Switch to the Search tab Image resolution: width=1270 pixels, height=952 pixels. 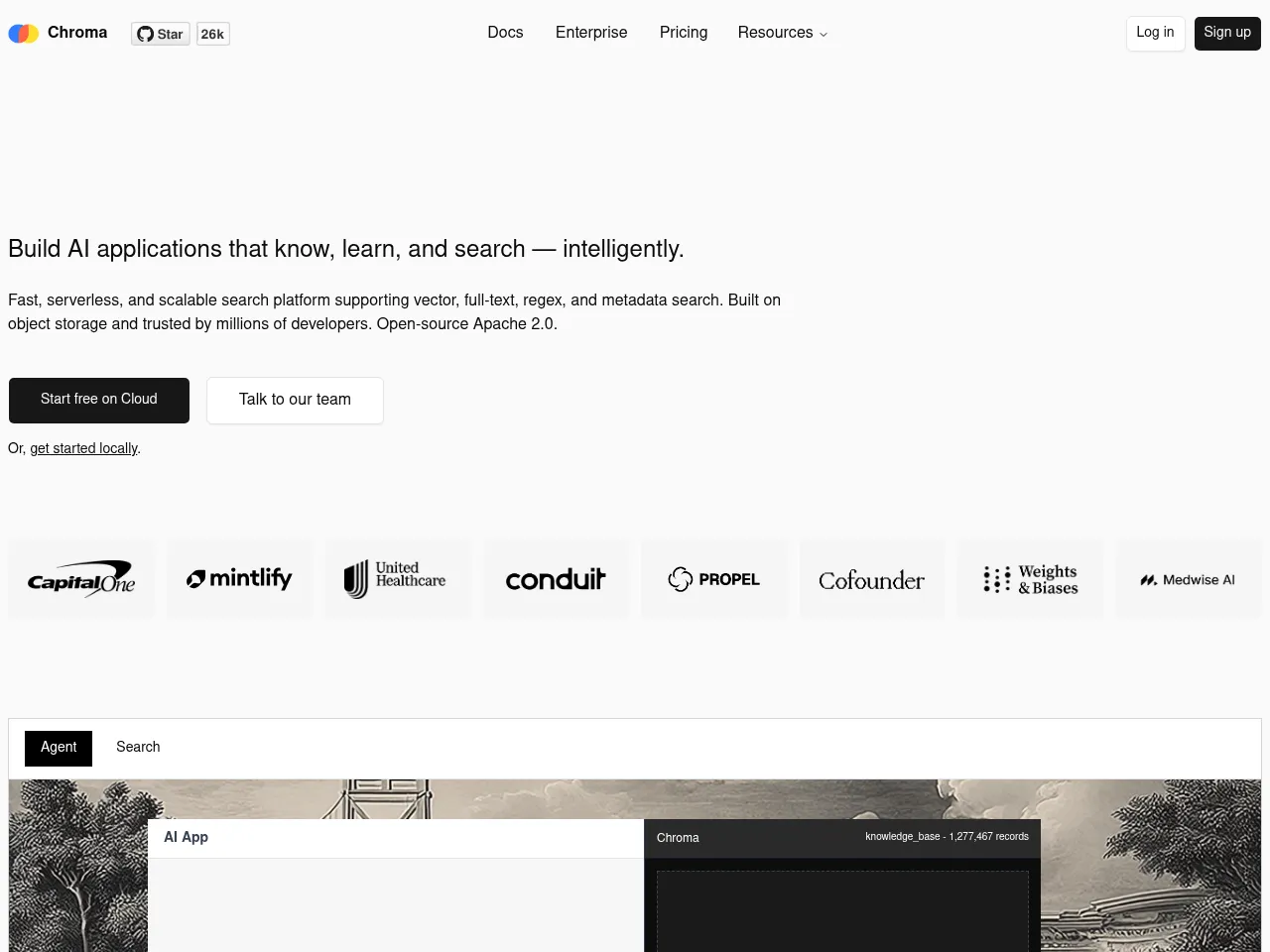[x=138, y=747]
